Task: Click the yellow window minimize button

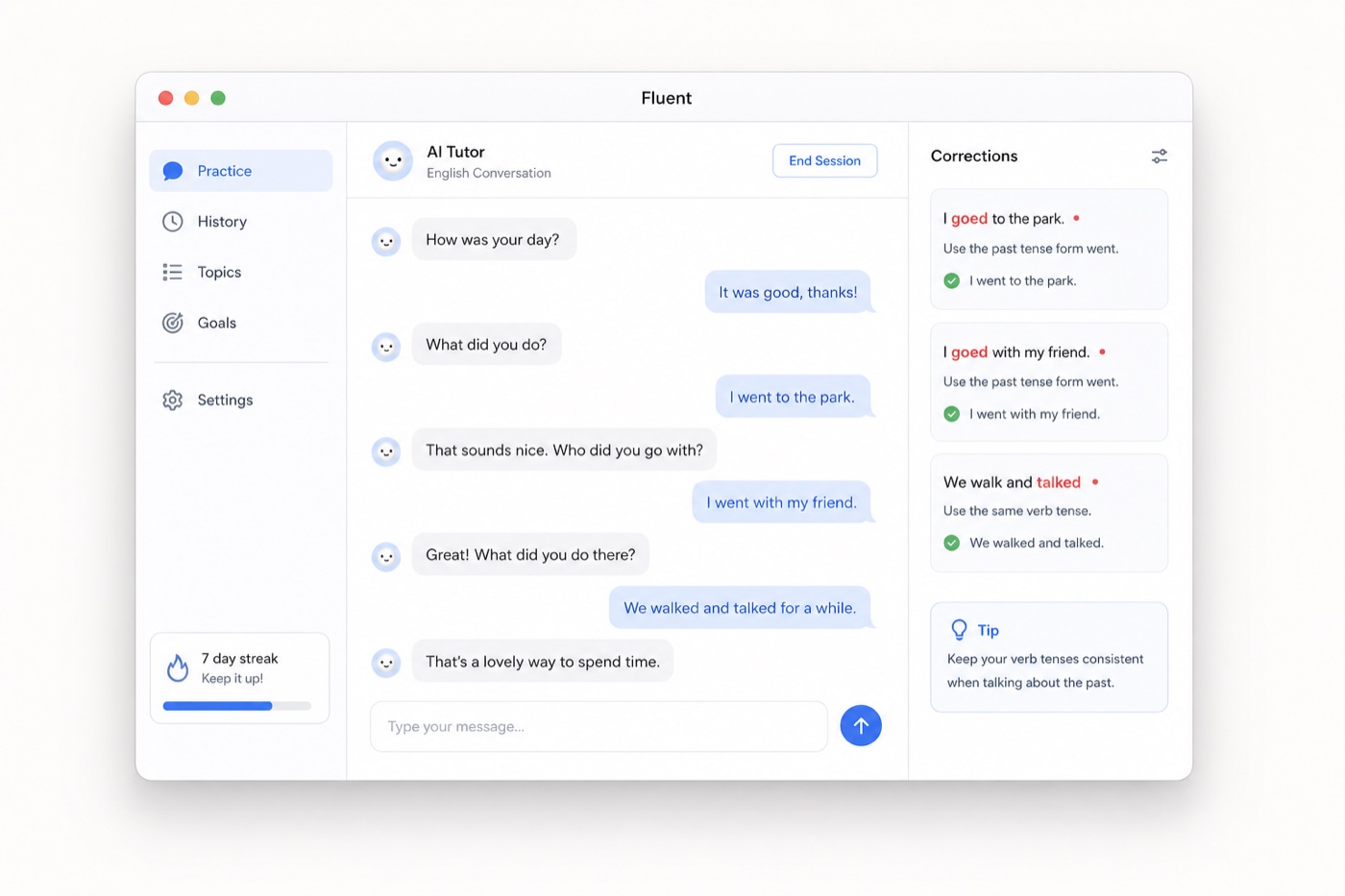Action: (x=192, y=98)
